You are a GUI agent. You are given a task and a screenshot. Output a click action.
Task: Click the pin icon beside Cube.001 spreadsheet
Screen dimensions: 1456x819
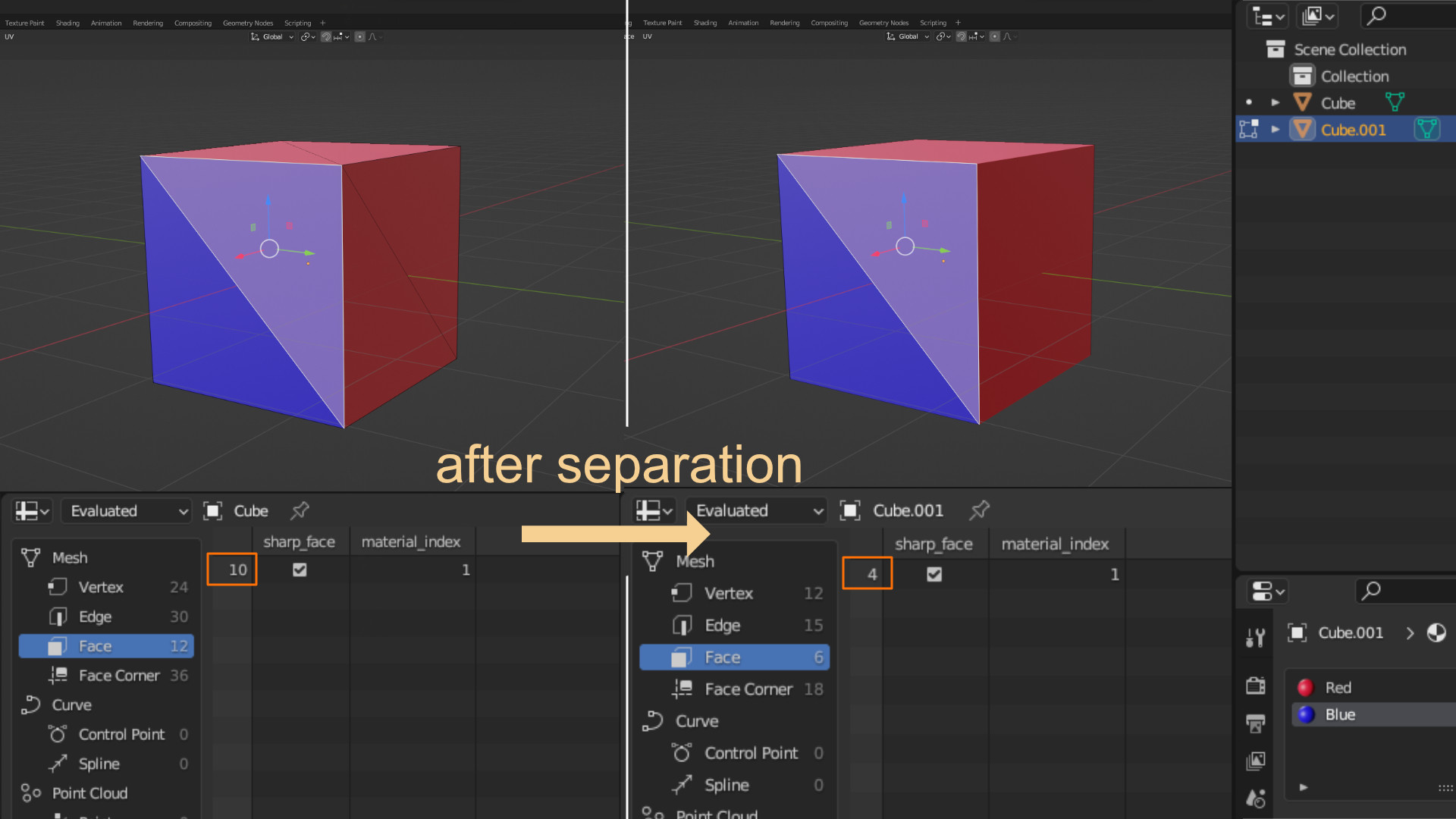(x=979, y=510)
